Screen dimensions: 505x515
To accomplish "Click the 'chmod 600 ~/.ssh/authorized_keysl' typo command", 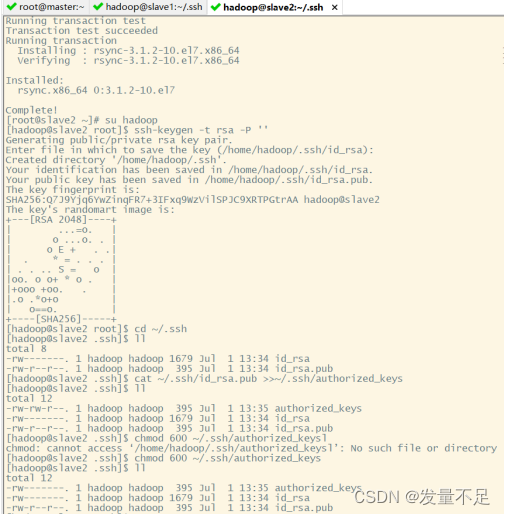I will coord(166,439).
